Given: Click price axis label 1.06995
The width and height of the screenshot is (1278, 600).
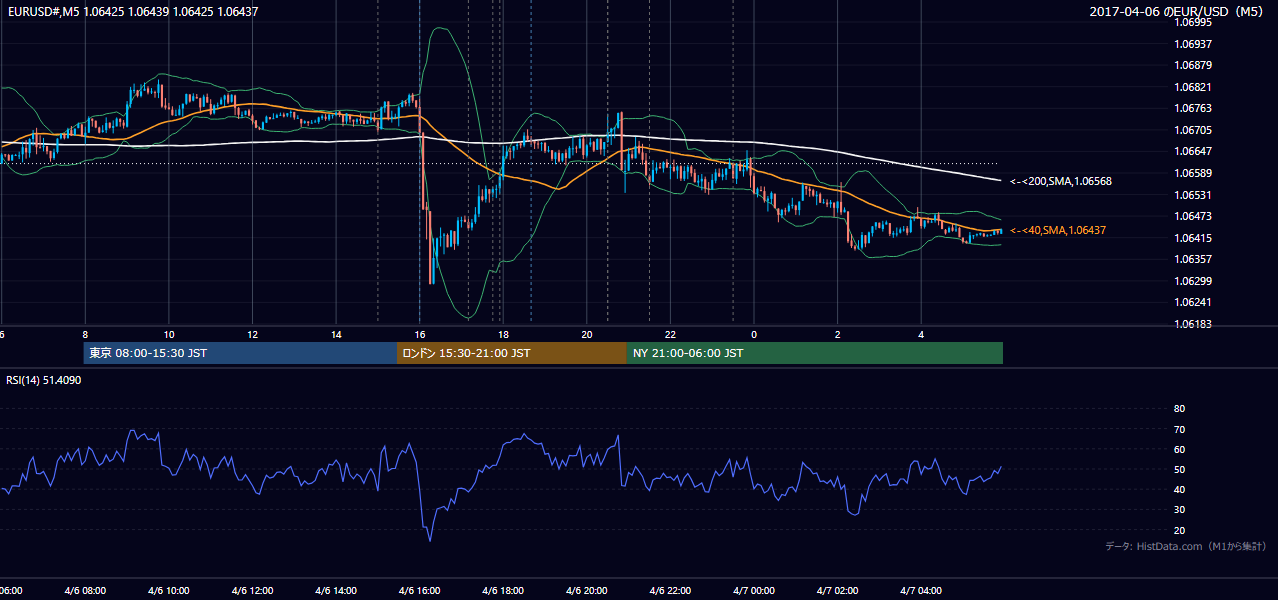Looking at the screenshot, I should click(1193, 22).
